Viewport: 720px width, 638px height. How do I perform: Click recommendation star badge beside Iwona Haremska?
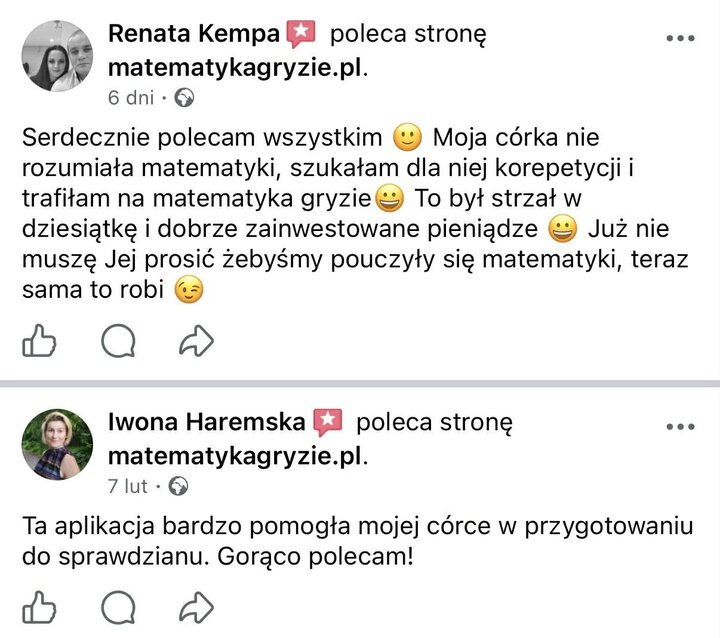click(x=327, y=422)
